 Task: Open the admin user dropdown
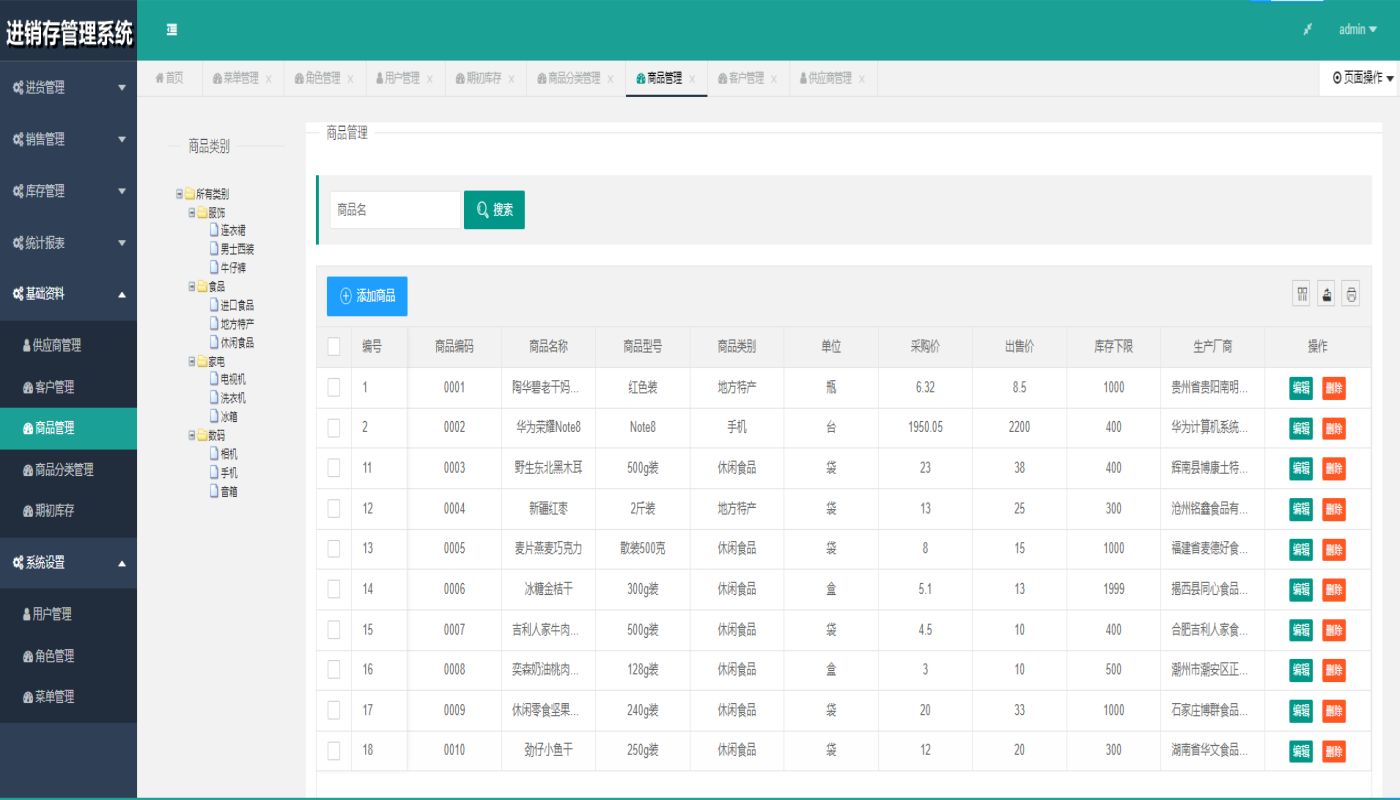(1358, 30)
